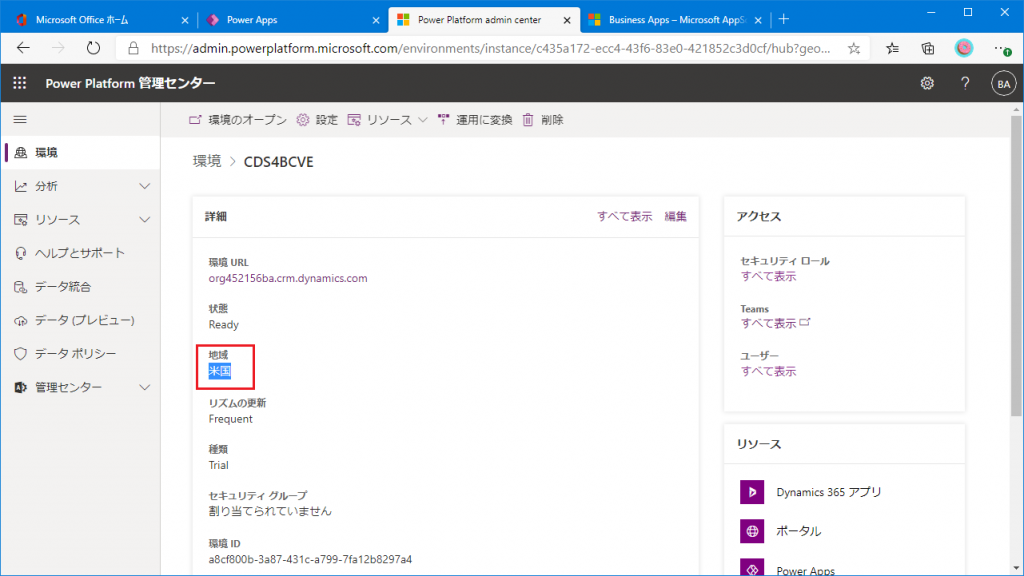Open Dynamics 365 アプリ resource link
This screenshot has height=576, width=1024.
point(829,492)
